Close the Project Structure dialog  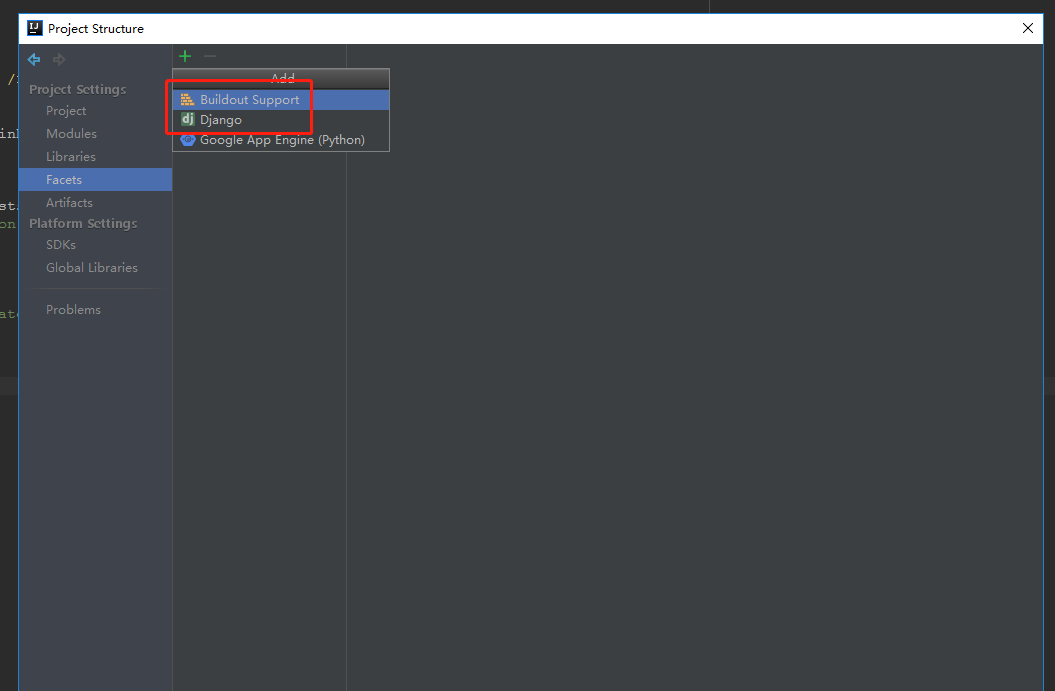1027,28
